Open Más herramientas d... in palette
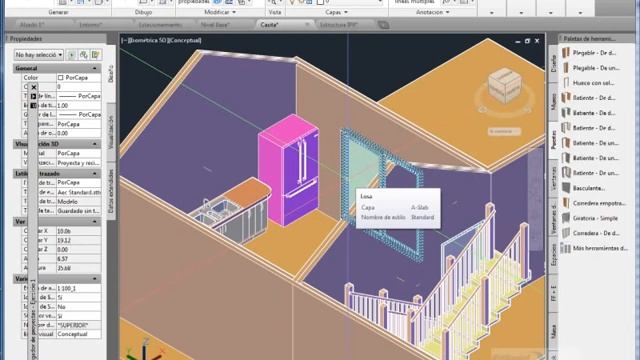The height and width of the screenshot is (360, 640). pyautogui.click(x=594, y=248)
